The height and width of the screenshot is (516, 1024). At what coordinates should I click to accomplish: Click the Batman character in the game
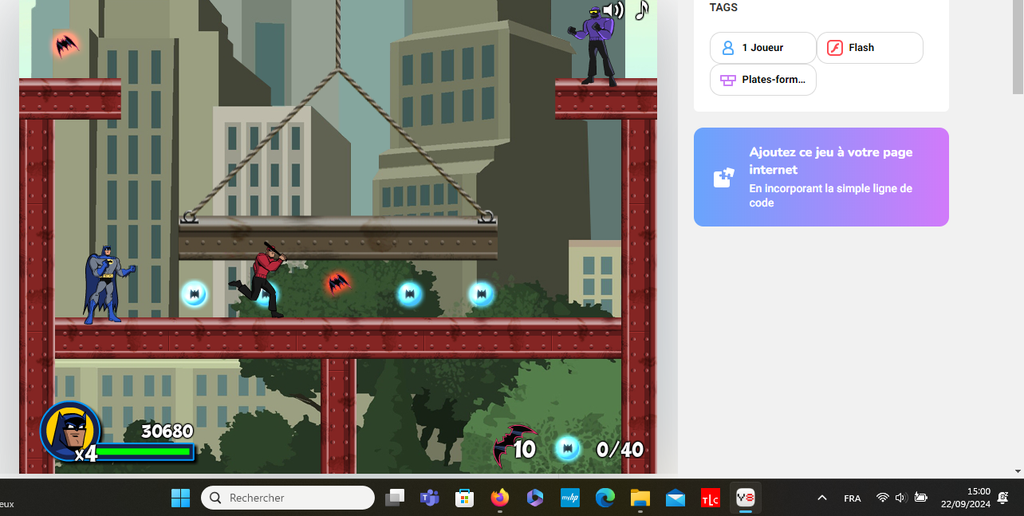point(105,284)
